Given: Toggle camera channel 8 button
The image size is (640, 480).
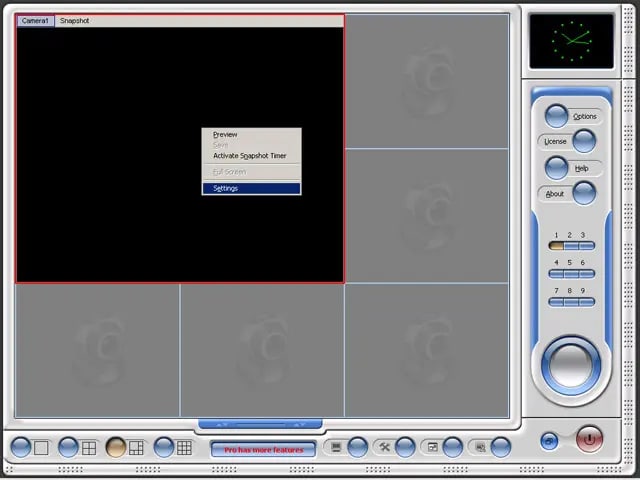Looking at the screenshot, I should [x=571, y=302].
